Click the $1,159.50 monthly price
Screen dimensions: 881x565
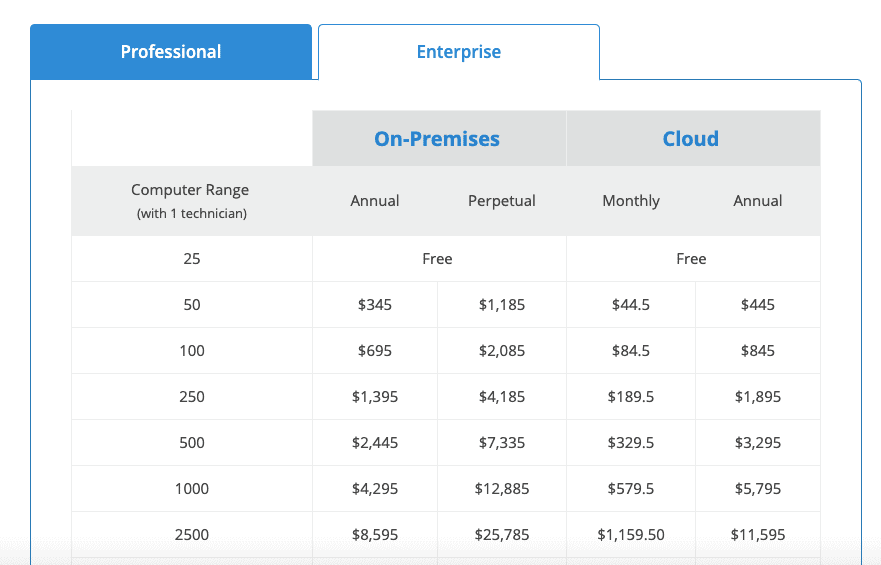click(631, 535)
